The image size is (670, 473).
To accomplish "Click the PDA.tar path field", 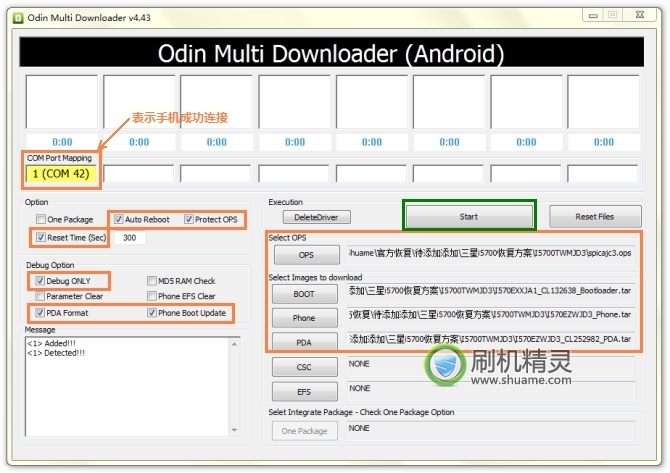I will click(x=491, y=339).
